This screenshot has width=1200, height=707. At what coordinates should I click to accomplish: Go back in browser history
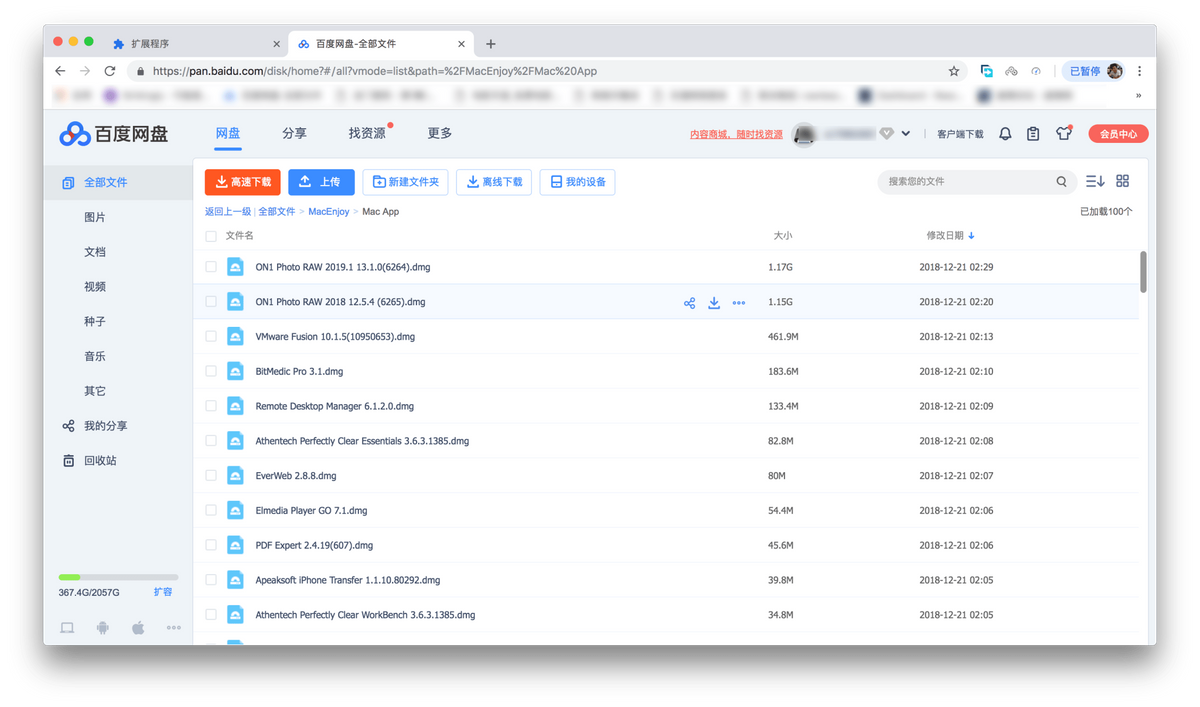[60, 71]
